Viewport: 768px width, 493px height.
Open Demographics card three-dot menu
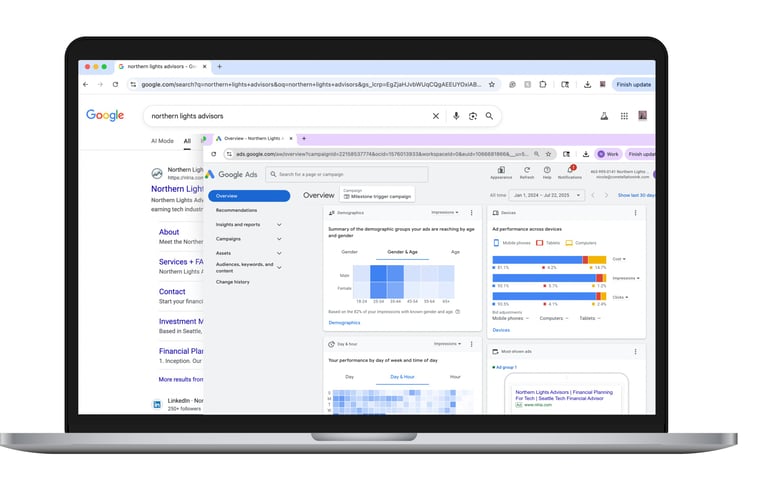pos(472,213)
